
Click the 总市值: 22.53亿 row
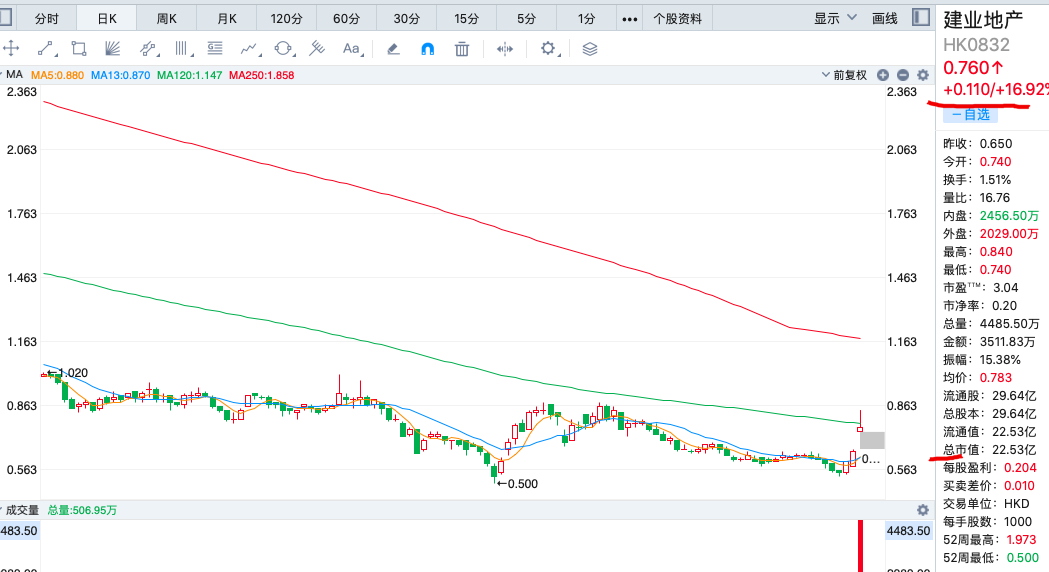coord(989,450)
